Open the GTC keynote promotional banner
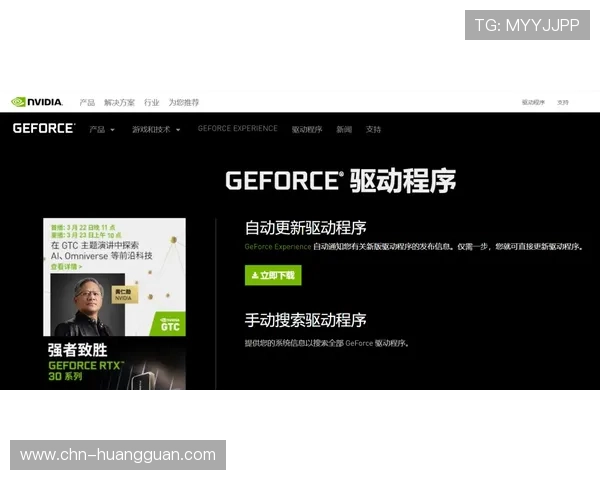Viewport: 600px width, 480px height. click(114, 277)
